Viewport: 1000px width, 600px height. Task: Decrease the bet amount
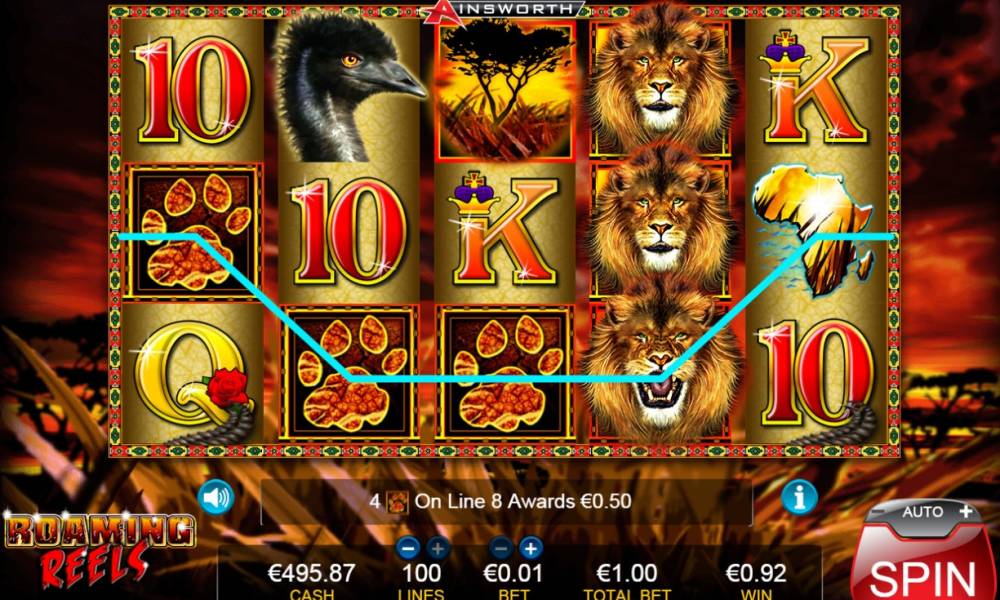(501, 548)
